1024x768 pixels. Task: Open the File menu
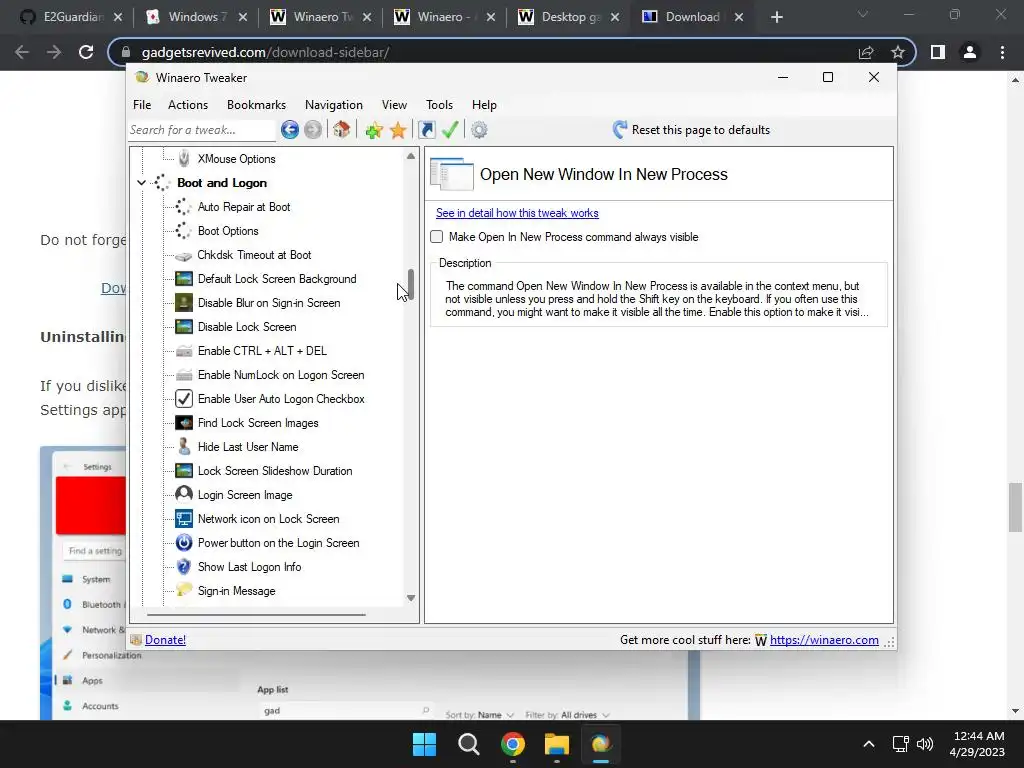(142, 104)
